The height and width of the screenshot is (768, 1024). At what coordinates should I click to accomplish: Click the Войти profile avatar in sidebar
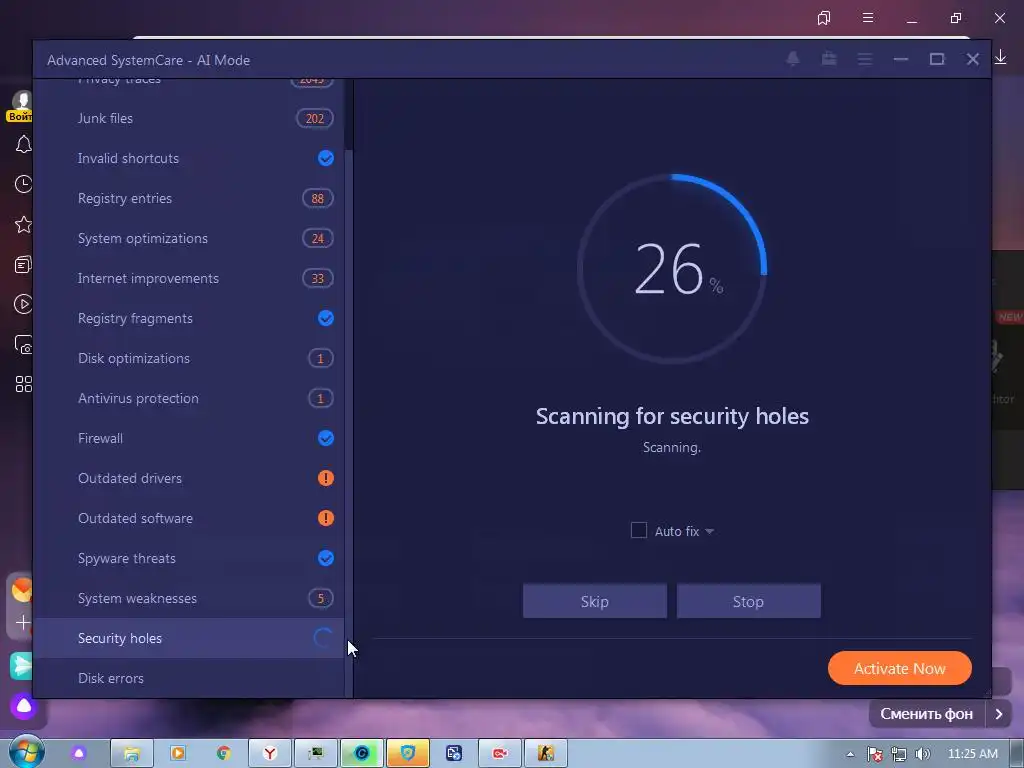click(21, 106)
